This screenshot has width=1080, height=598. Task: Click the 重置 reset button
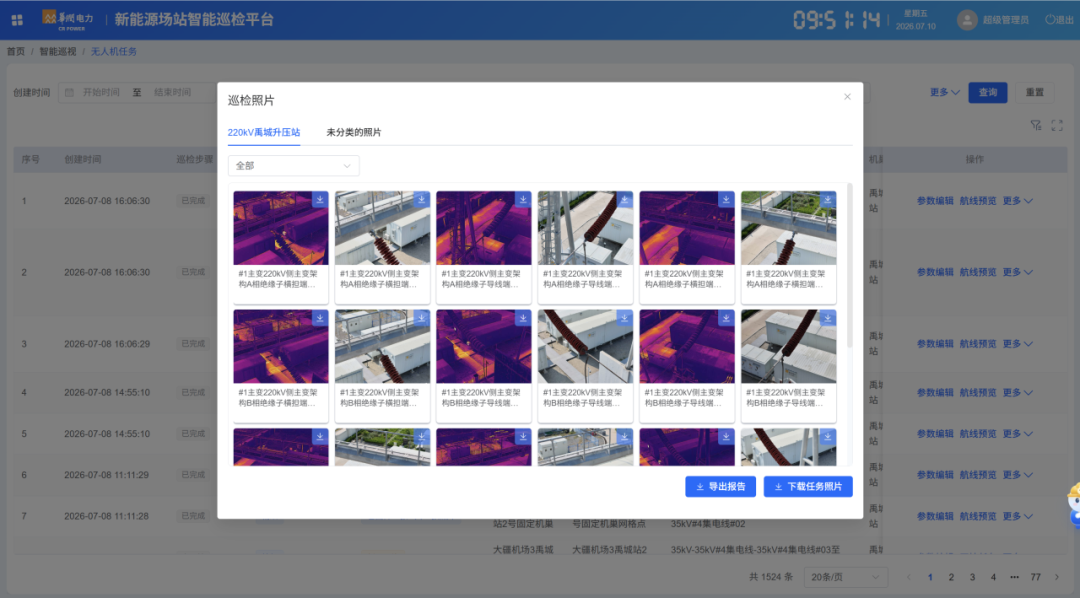point(1035,92)
